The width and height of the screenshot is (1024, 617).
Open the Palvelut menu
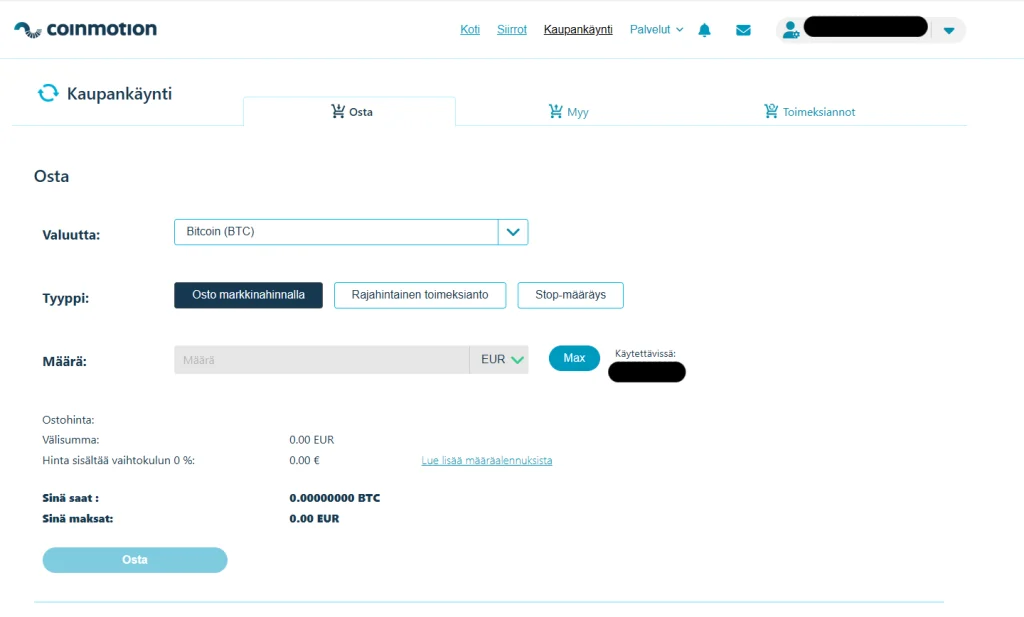[x=650, y=30]
